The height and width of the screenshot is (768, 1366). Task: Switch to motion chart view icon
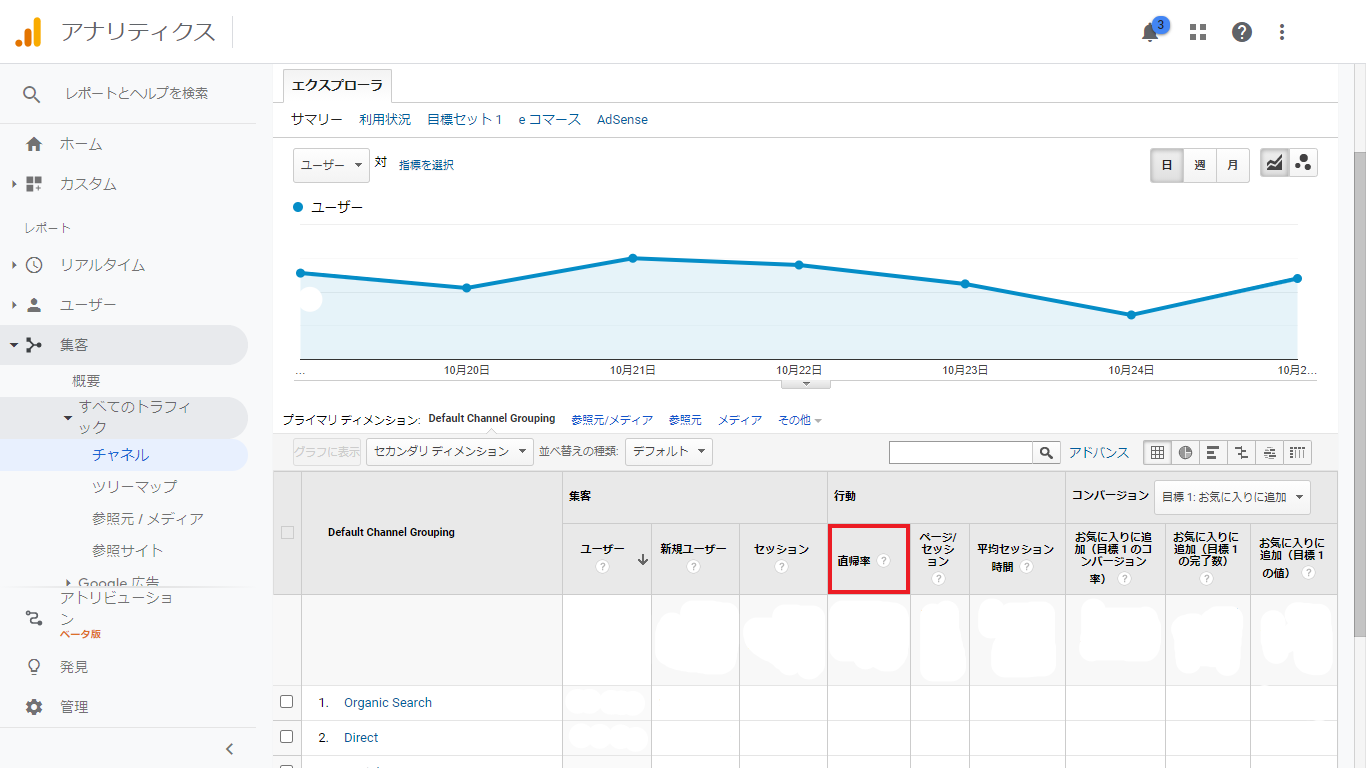(1303, 164)
